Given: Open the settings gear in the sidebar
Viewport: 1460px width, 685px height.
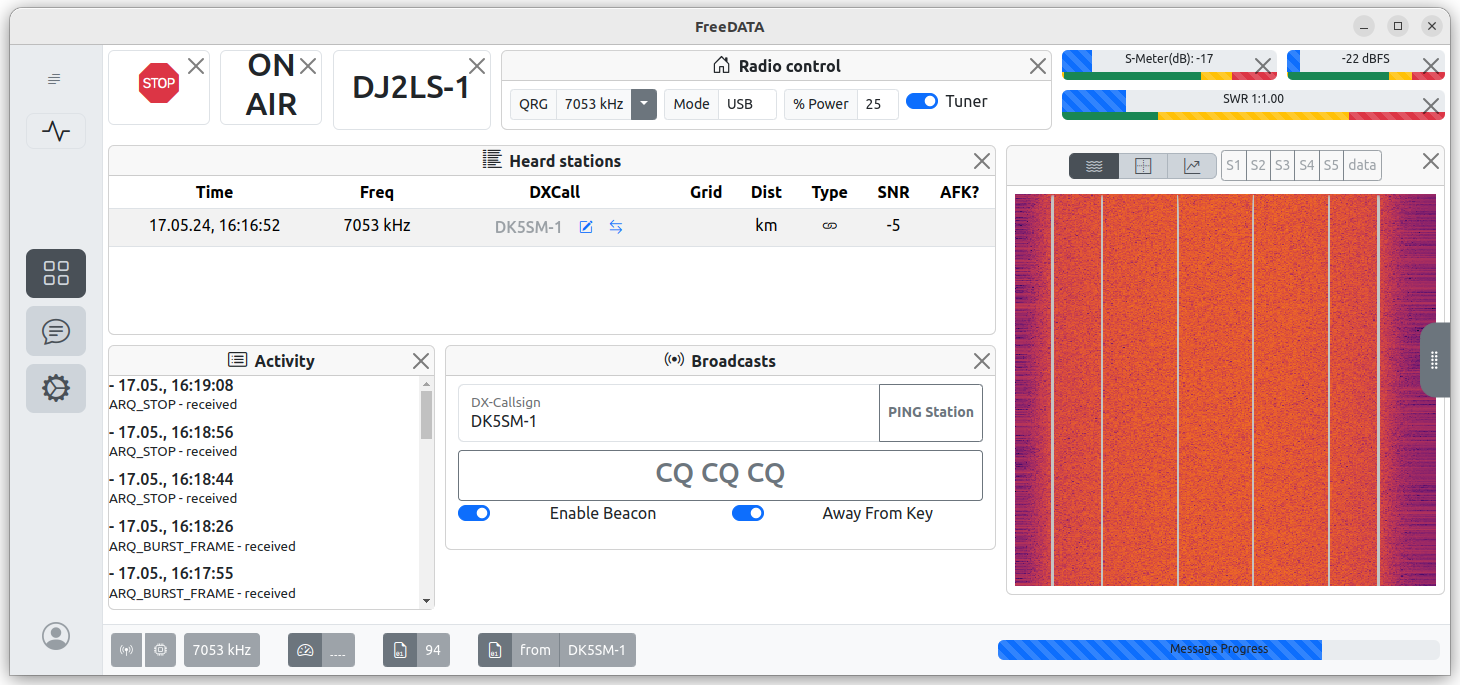Looking at the screenshot, I should point(56,389).
